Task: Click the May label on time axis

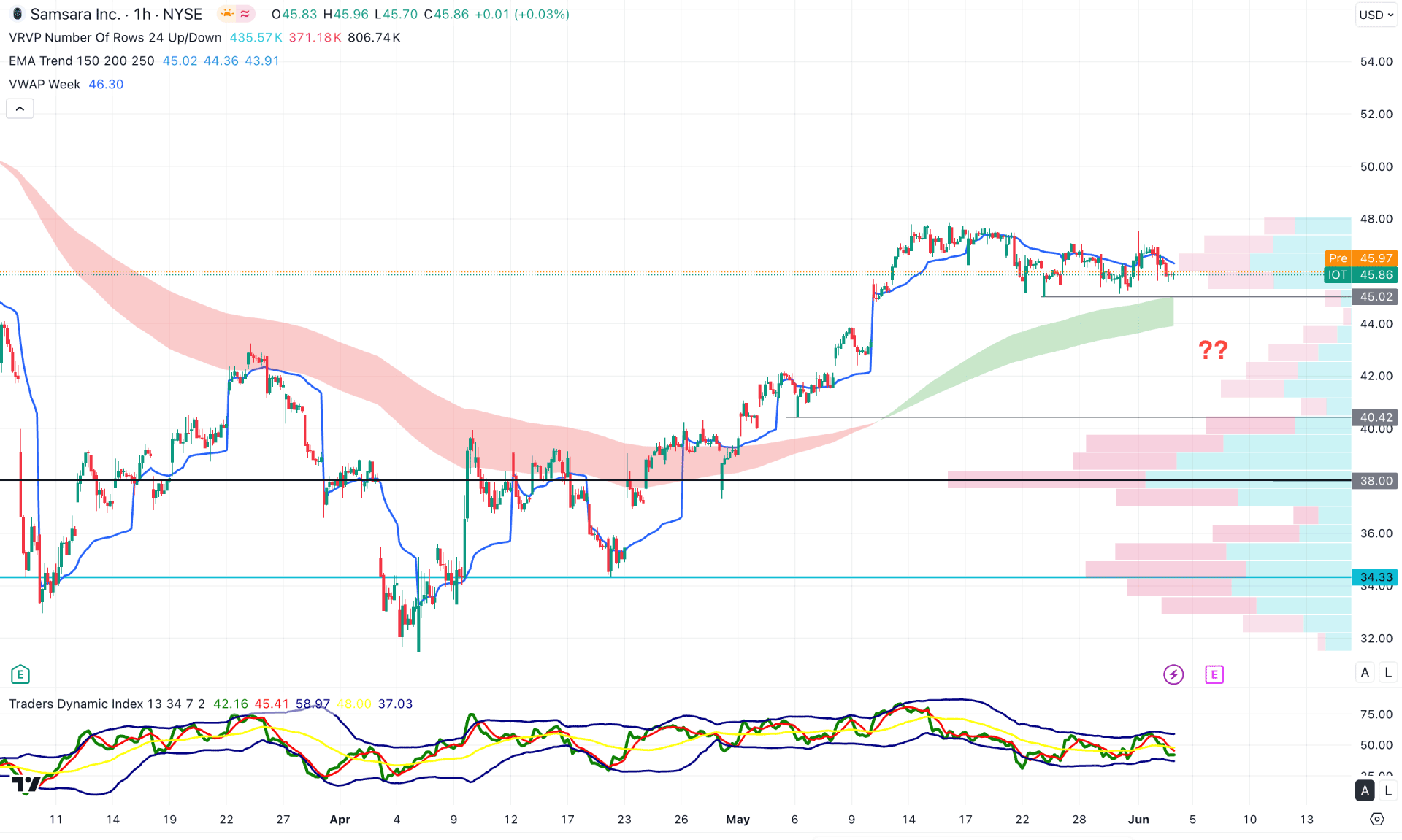Action: [738, 820]
